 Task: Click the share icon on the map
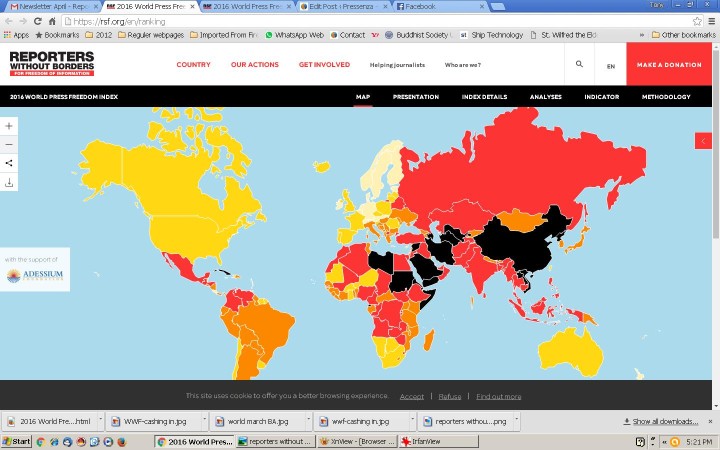click(x=9, y=163)
